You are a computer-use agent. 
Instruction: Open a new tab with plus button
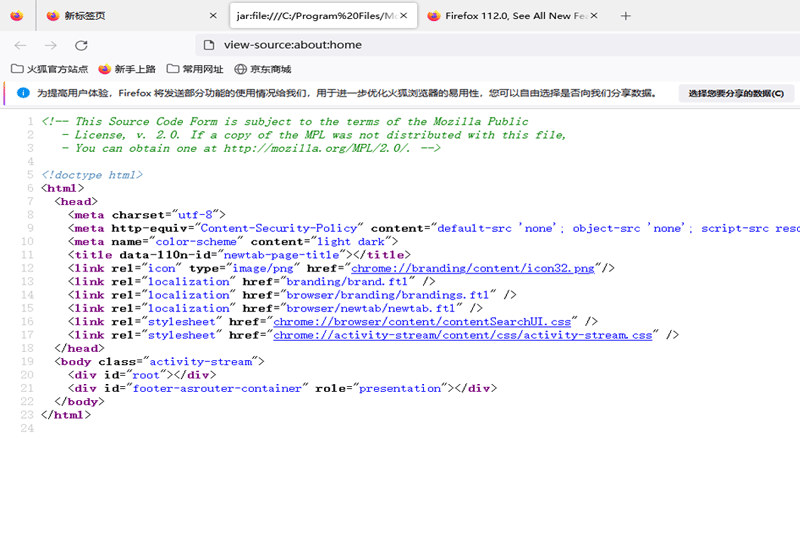point(626,16)
